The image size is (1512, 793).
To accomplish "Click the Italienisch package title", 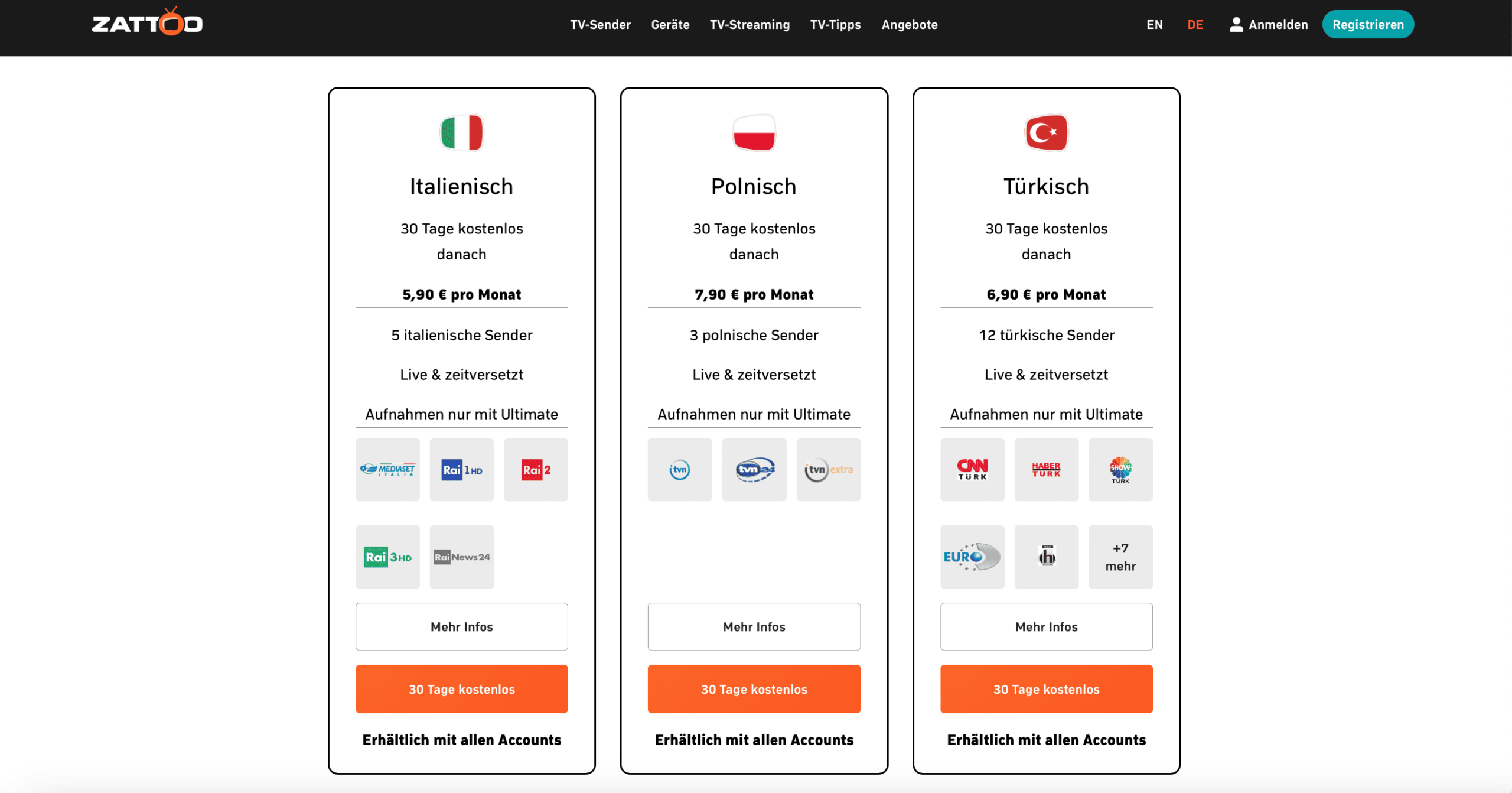I will [462, 187].
